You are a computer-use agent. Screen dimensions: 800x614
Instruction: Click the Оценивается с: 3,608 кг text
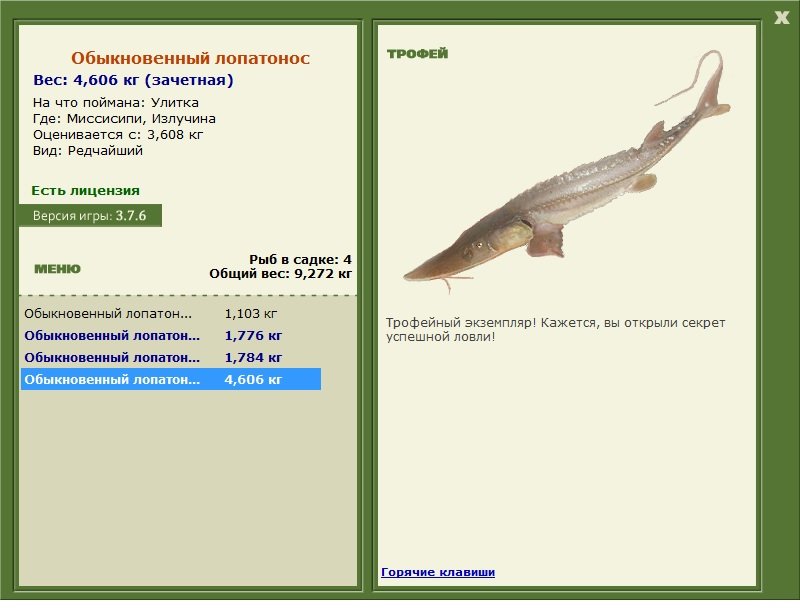[x=118, y=135]
